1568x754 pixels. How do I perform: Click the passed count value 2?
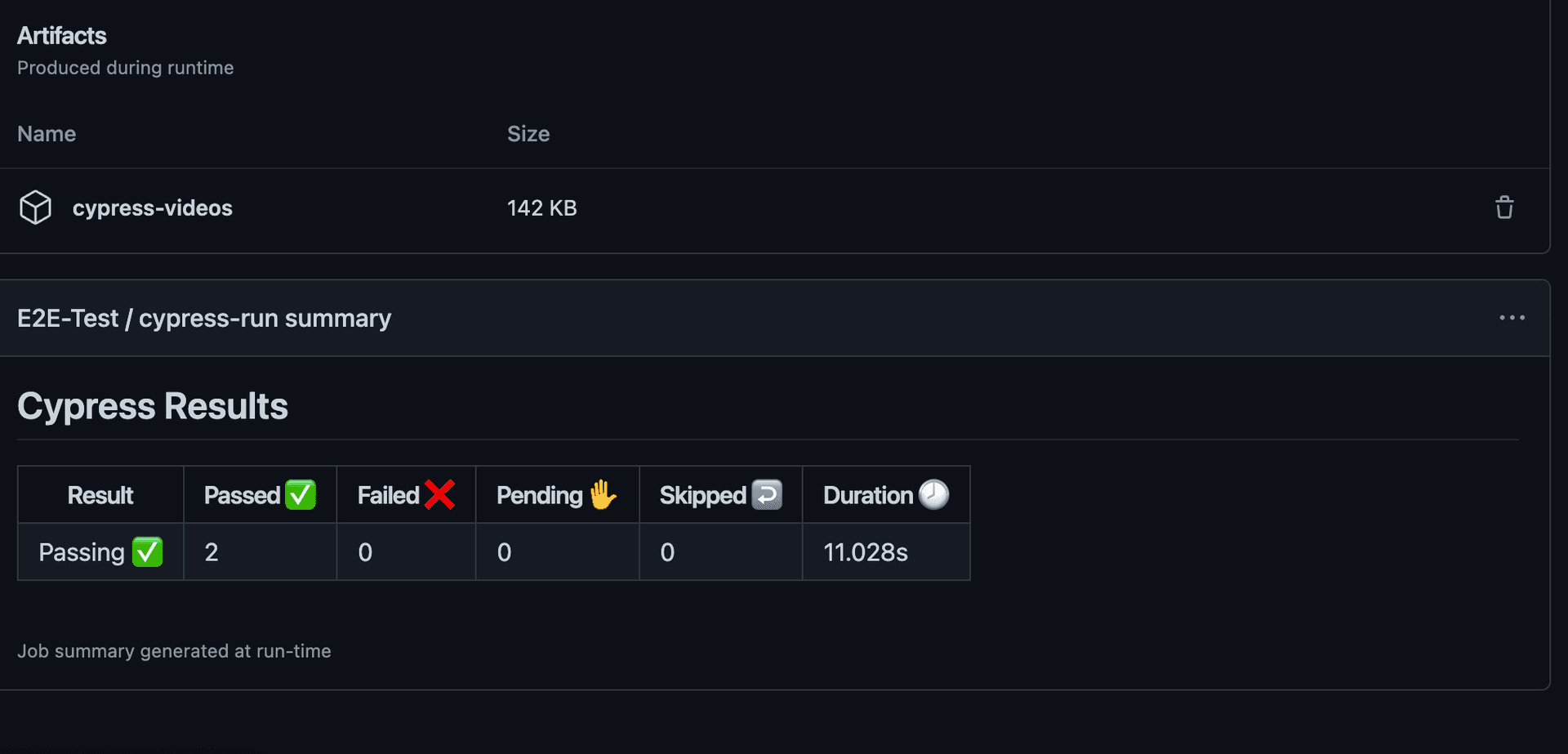pyautogui.click(x=212, y=553)
